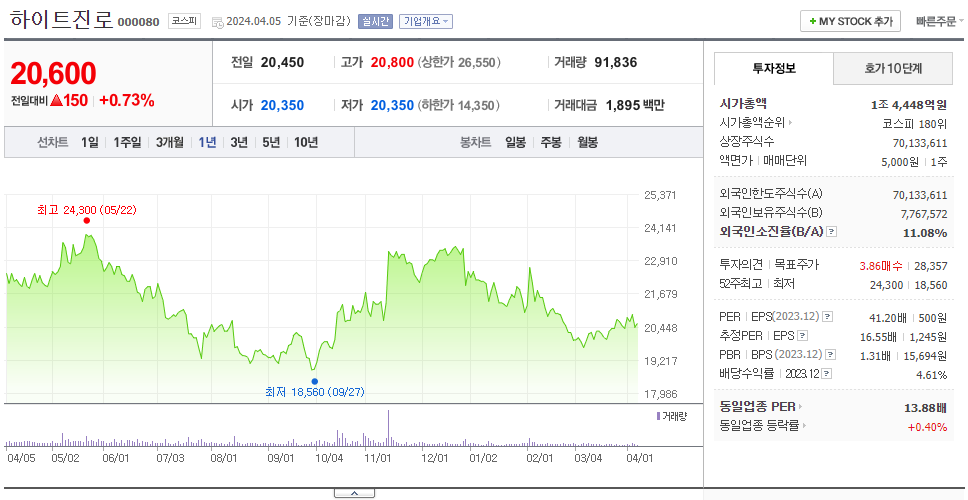The image size is (968, 500).
Task: Expand the 빠른주문 dropdown
Action: [x=940, y=21]
